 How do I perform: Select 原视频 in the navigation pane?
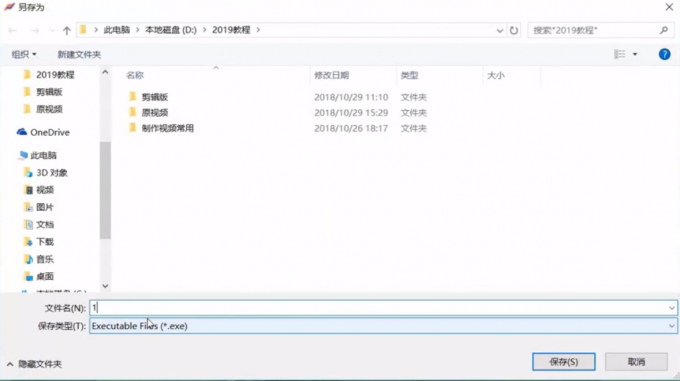click(49, 109)
